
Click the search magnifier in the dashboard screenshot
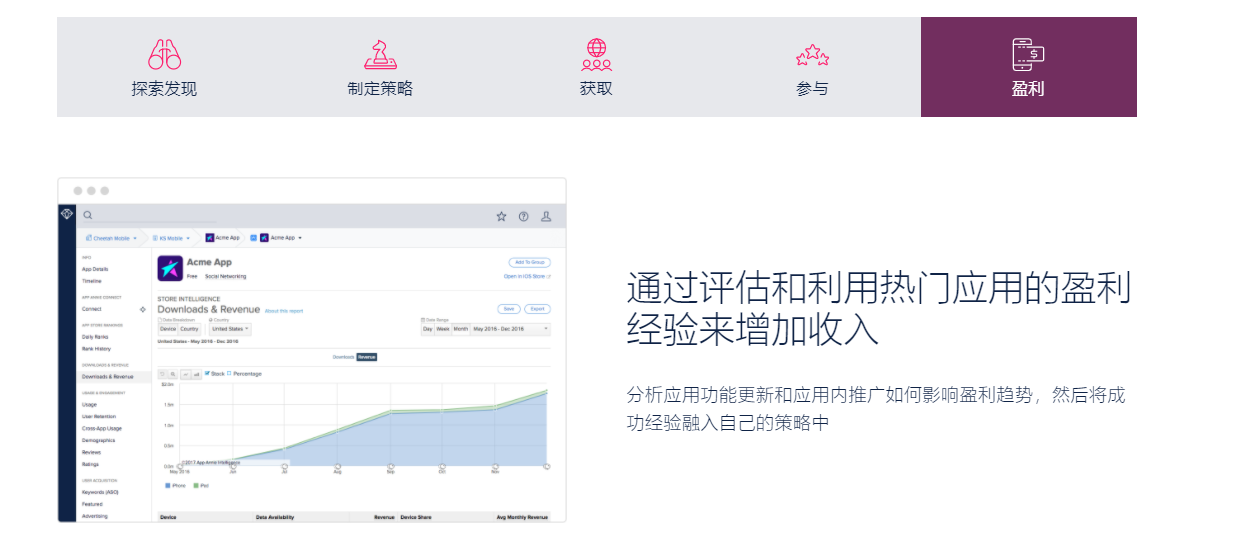(88, 215)
